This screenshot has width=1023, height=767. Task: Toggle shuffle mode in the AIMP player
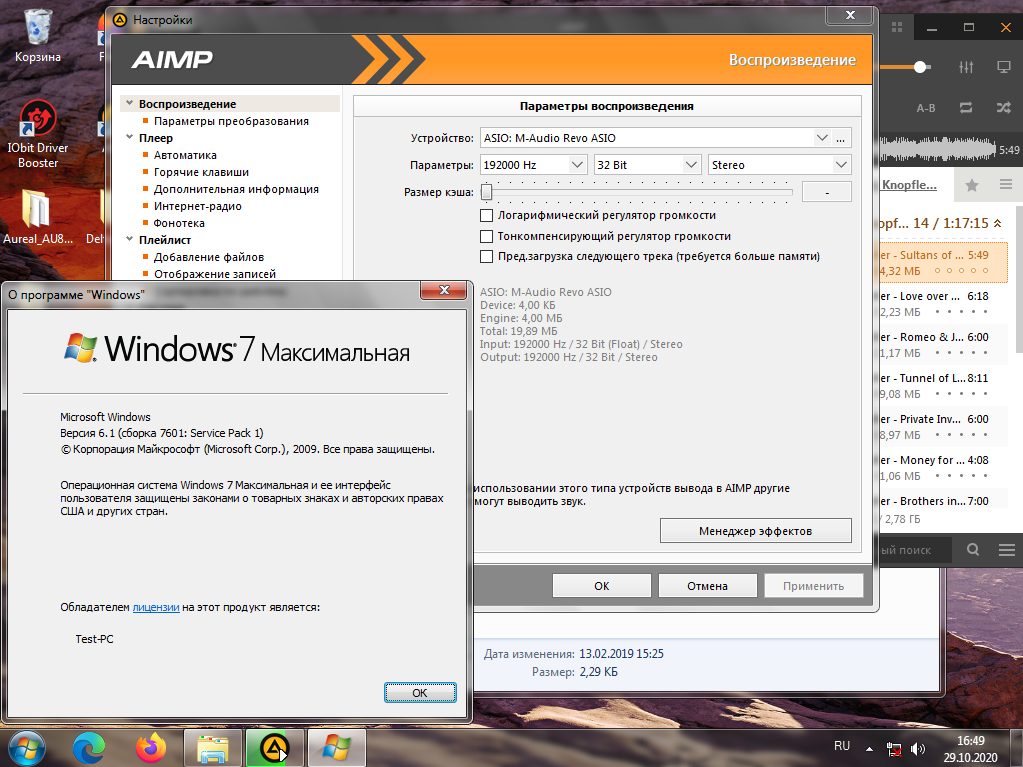click(1003, 108)
